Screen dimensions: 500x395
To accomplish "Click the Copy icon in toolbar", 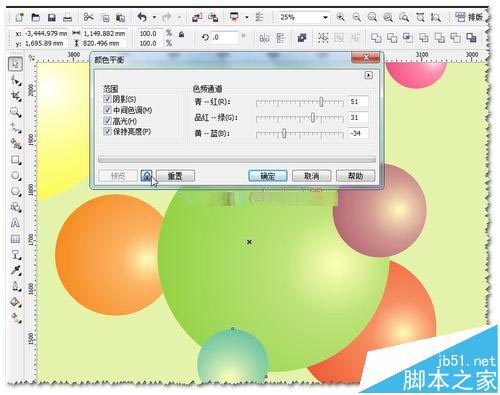I will 105,17.
